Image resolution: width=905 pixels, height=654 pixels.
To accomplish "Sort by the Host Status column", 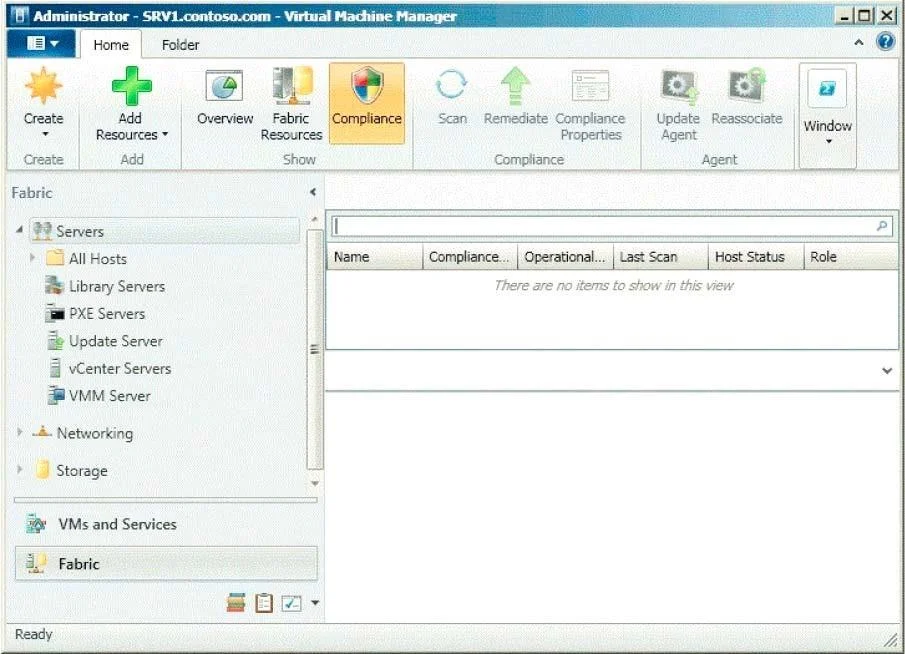I will [756, 257].
